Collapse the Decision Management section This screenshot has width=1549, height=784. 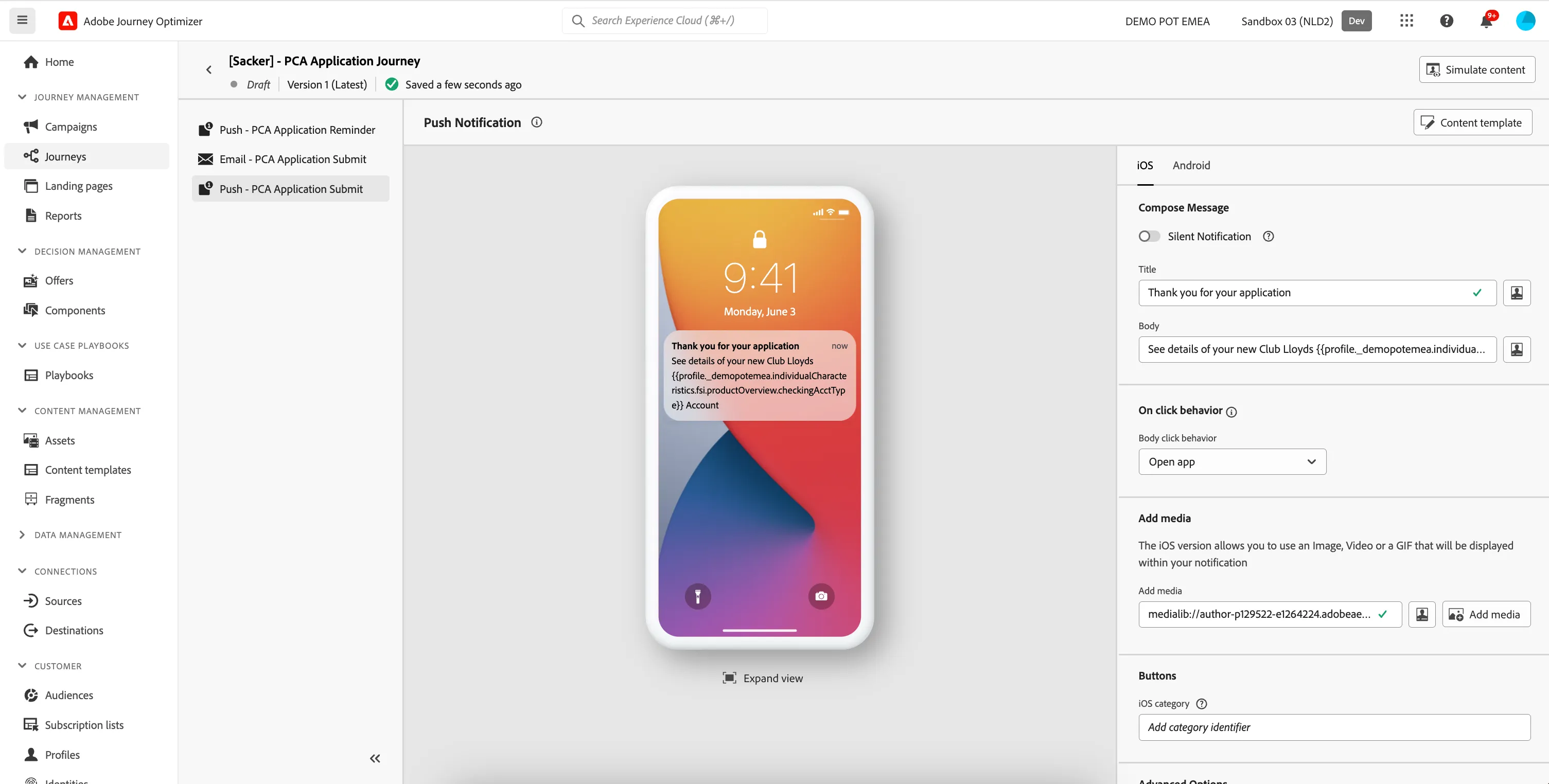(x=22, y=251)
